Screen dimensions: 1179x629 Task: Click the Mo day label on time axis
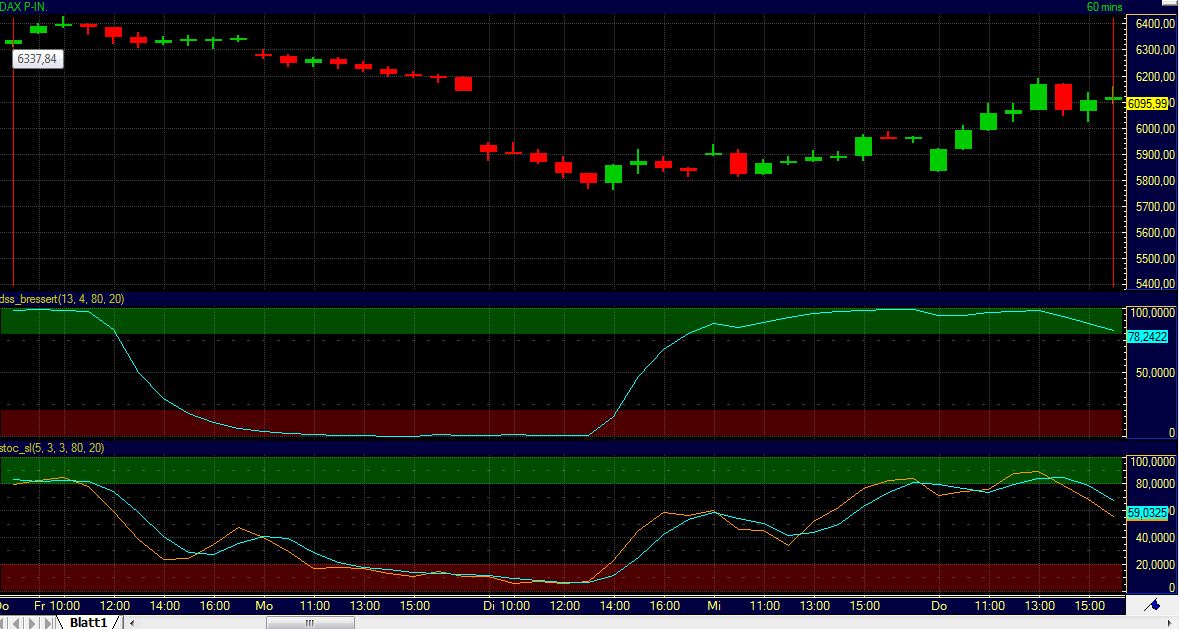tap(264, 606)
